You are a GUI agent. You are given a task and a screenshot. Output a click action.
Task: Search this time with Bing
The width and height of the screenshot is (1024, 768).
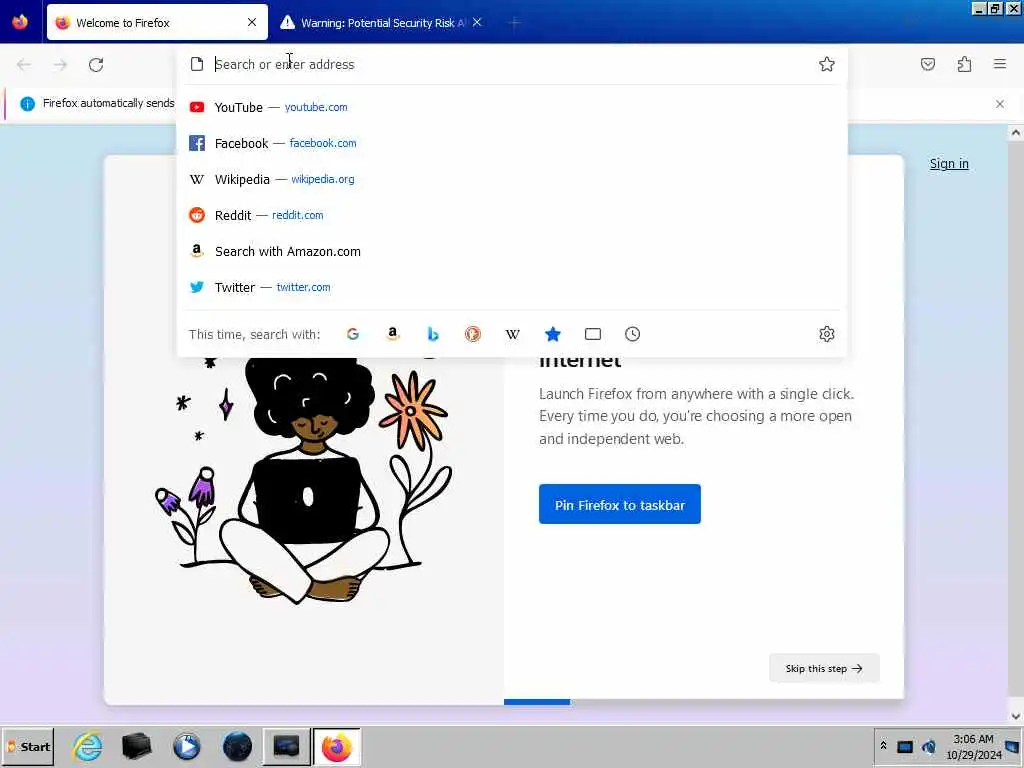[433, 334]
